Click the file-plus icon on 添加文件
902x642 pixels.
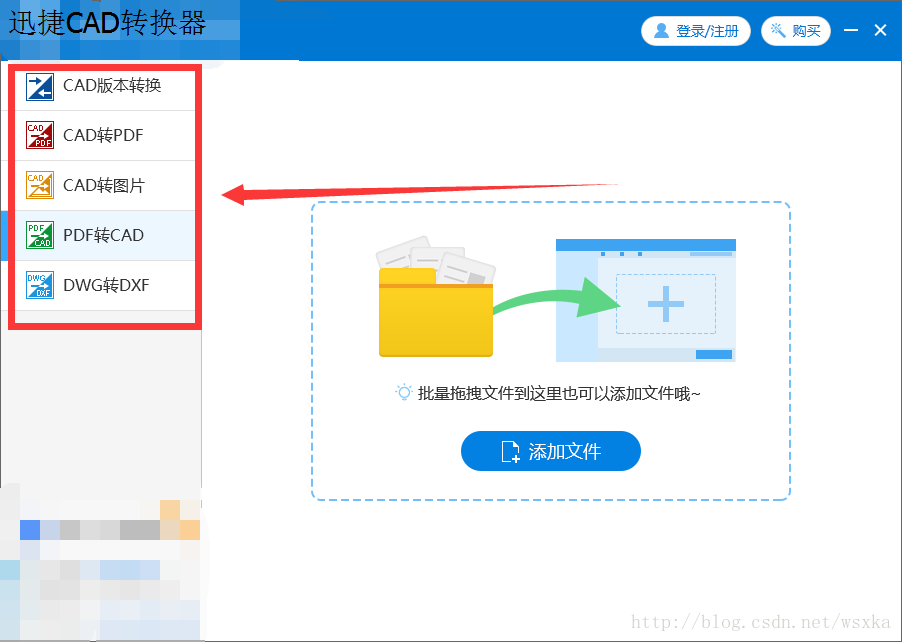[510, 452]
